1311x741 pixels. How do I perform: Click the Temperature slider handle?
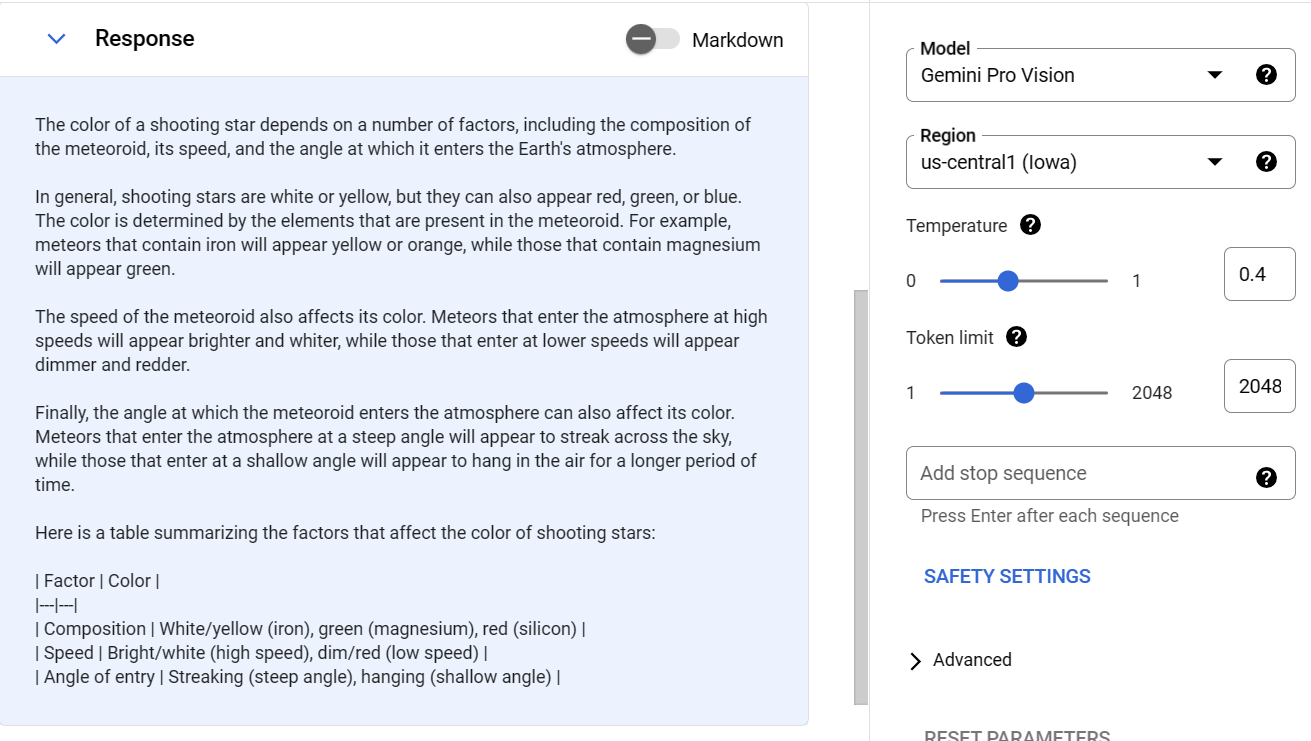(x=1008, y=281)
